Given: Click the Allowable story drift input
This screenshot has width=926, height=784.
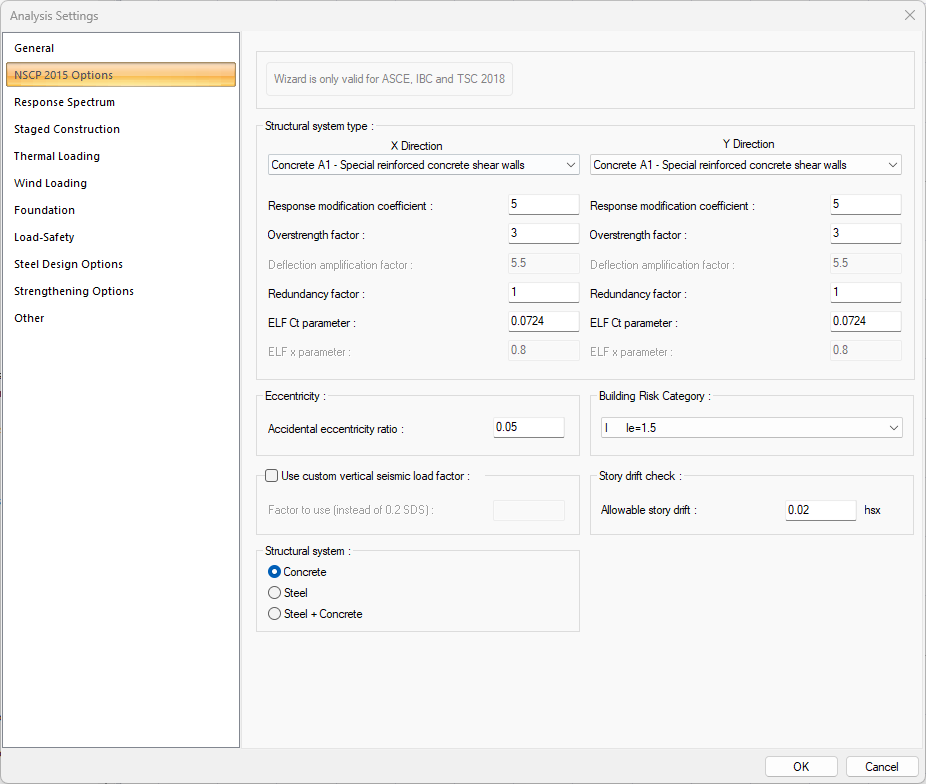Looking at the screenshot, I should pyautogui.click(x=820, y=510).
